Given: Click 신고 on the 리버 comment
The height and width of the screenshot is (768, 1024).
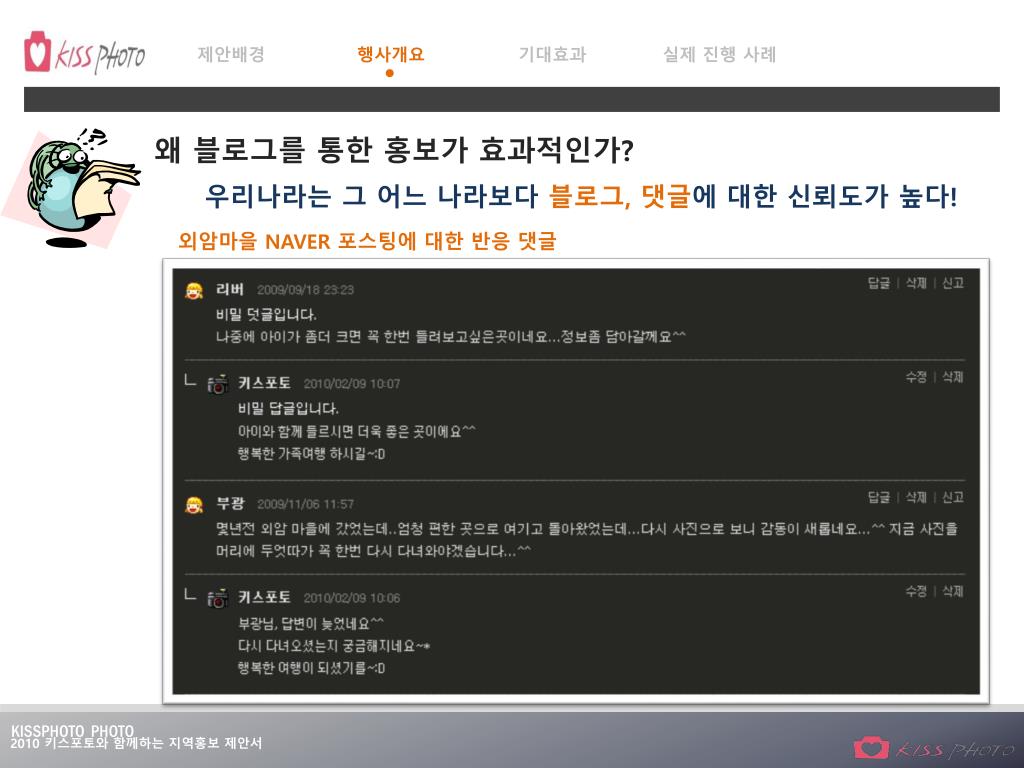Looking at the screenshot, I should pos(953,283).
